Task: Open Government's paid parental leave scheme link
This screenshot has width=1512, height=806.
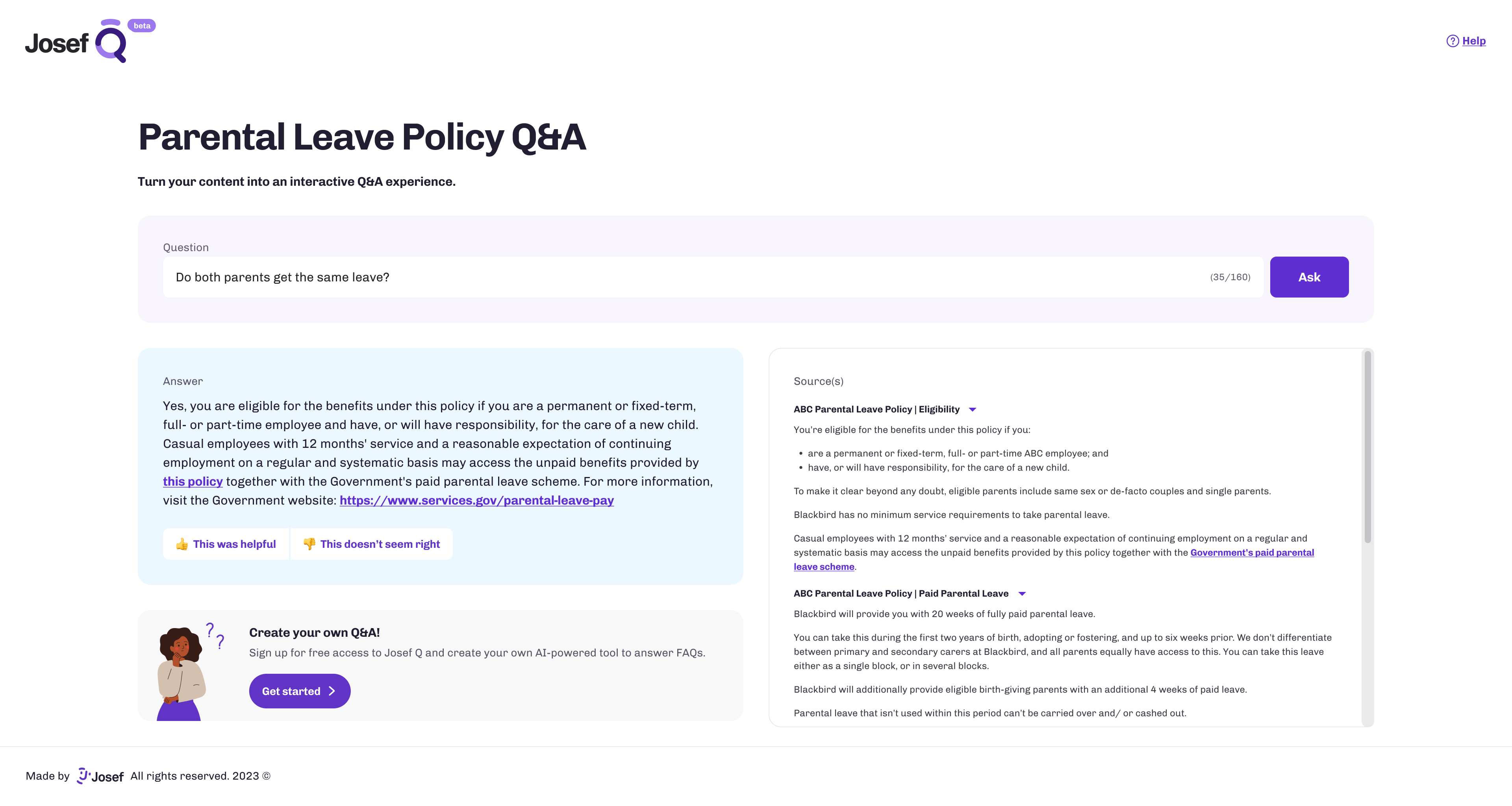Action: 1251,553
